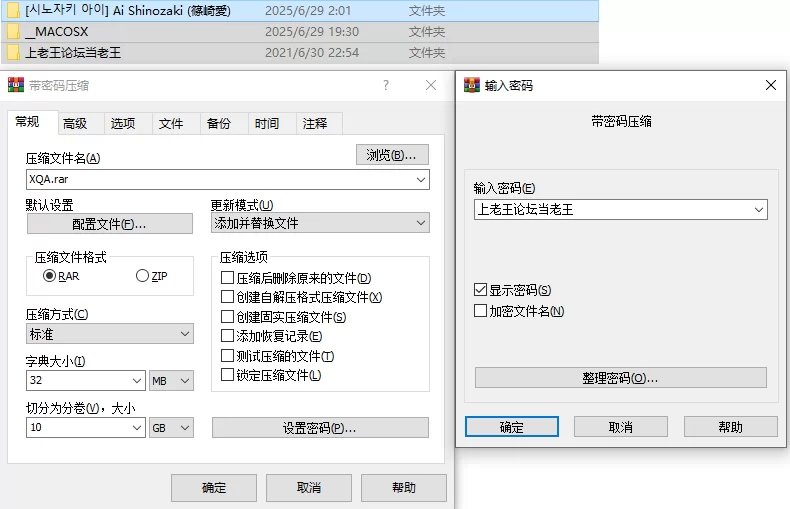The height and width of the screenshot is (509, 790).
Task: Click the date 2021/6/30 22:54
Action: point(312,52)
